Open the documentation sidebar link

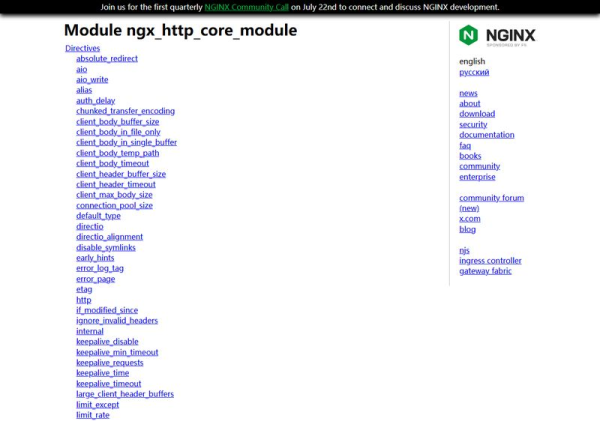pyautogui.click(x=487, y=135)
